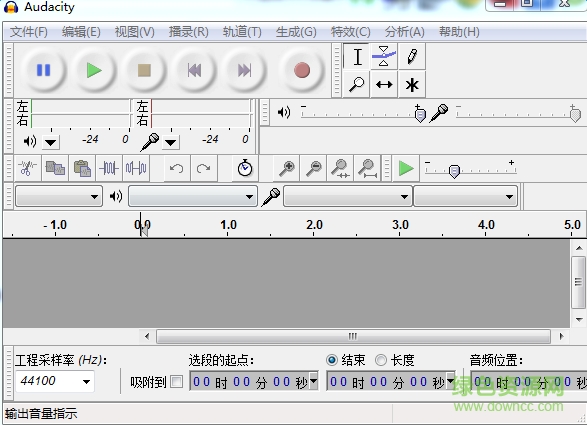
Task: Open the 播录(R) menu
Action: [188, 32]
